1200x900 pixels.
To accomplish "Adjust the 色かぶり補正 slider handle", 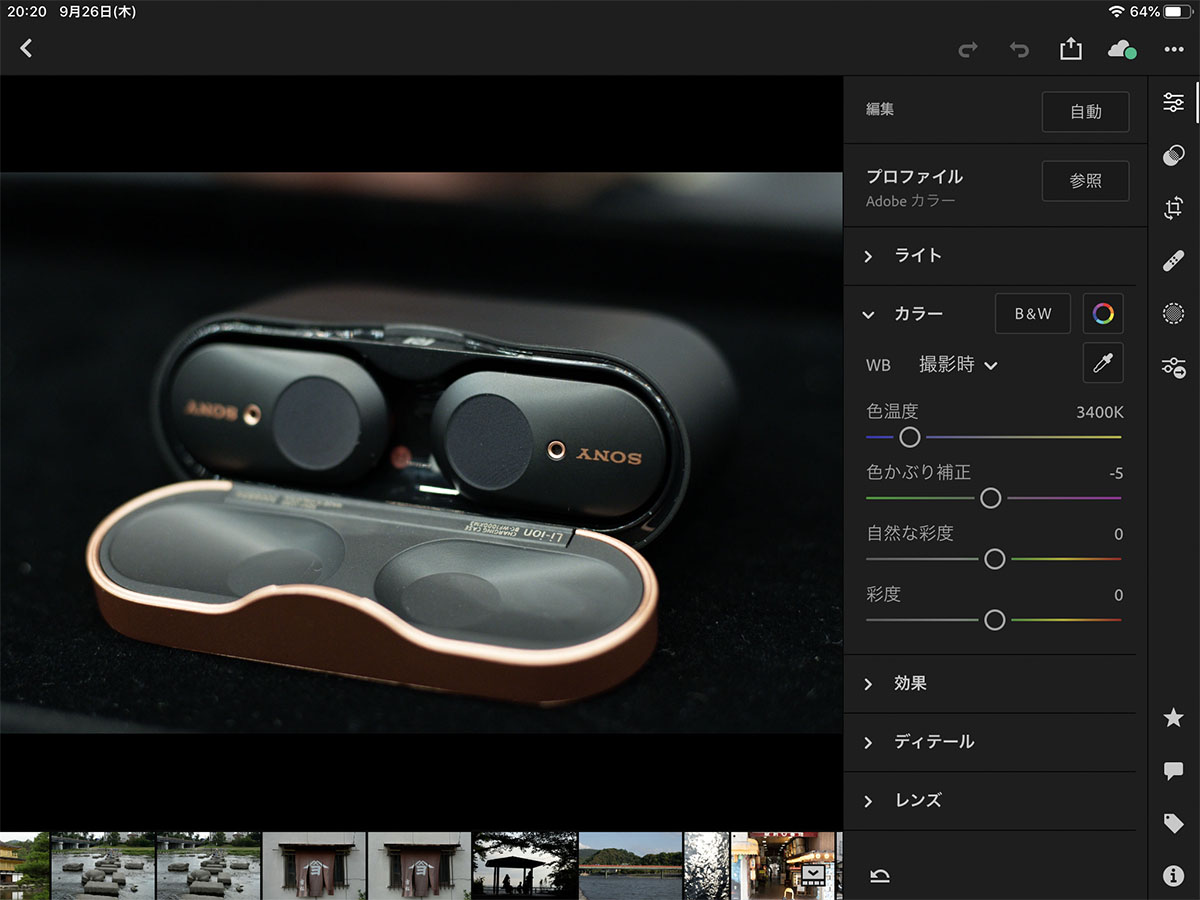I will [x=990, y=498].
